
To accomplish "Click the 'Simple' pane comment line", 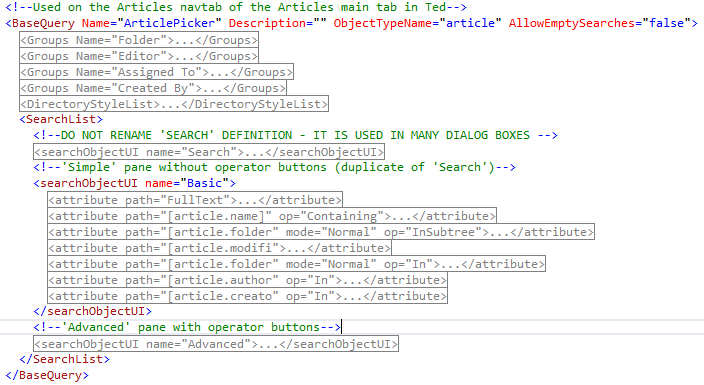I will pos(275,167).
